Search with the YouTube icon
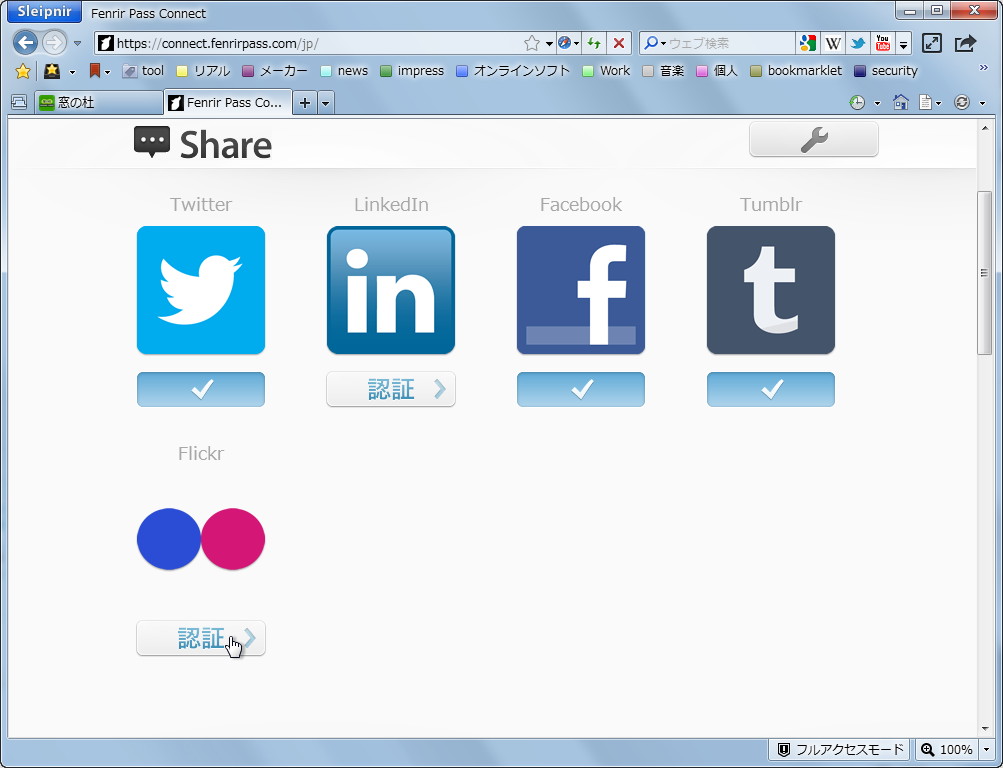Image resolution: width=1003 pixels, height=768 pixels. coord(883,43)
